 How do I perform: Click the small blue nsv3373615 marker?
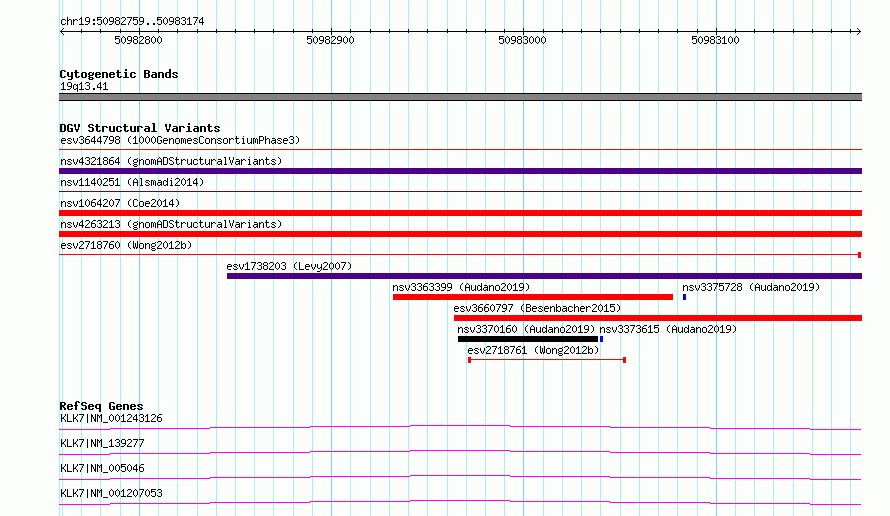(602, 339)
